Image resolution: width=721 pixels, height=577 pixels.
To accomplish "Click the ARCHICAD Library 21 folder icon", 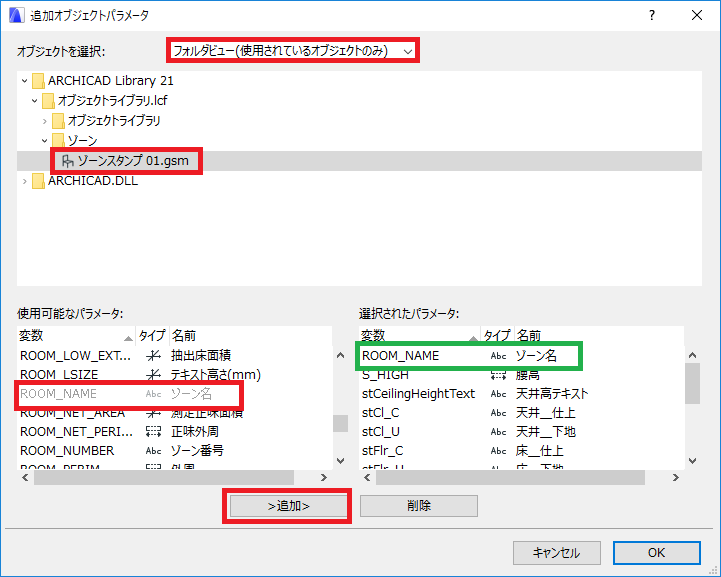I will click(x=38, y=81).
